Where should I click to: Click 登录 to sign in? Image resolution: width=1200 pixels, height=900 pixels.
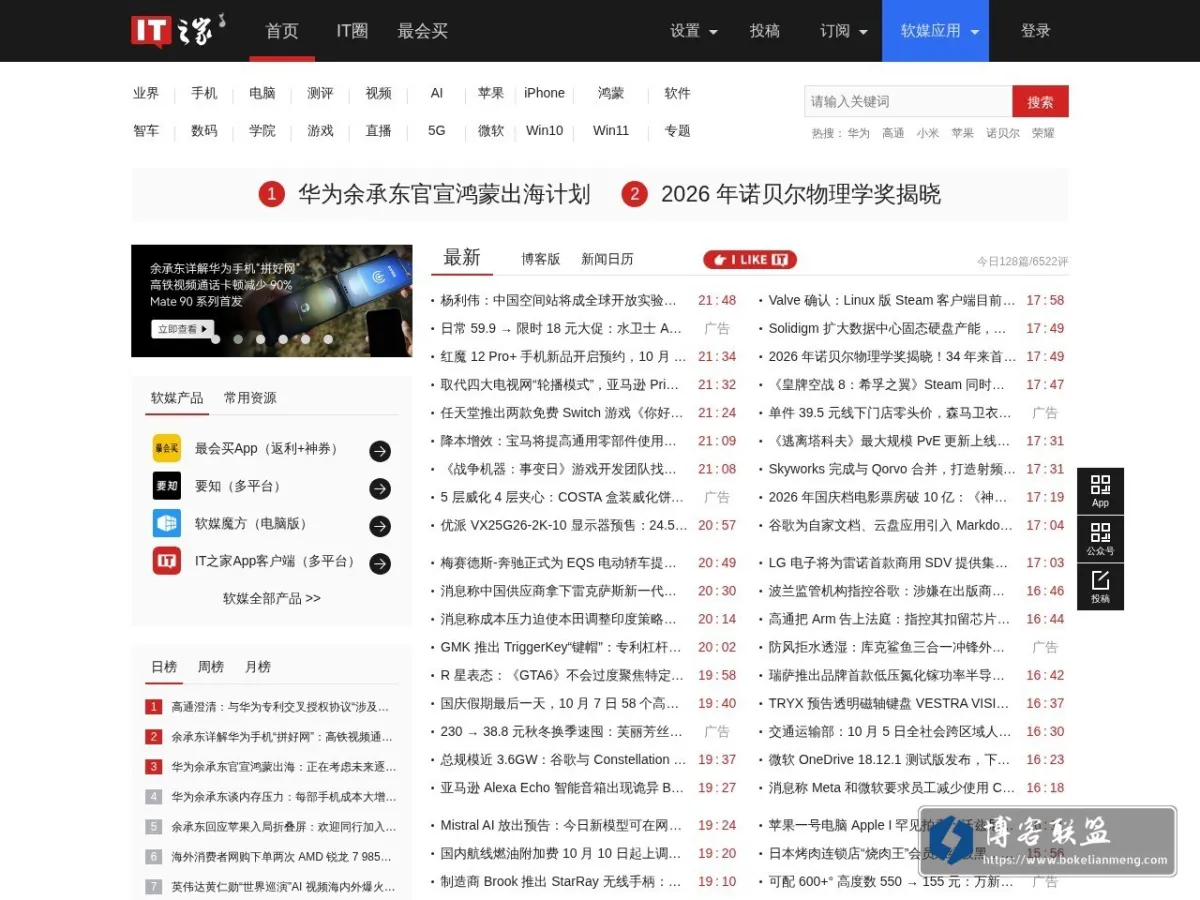pyautogui.click(x=1036, y=31)
